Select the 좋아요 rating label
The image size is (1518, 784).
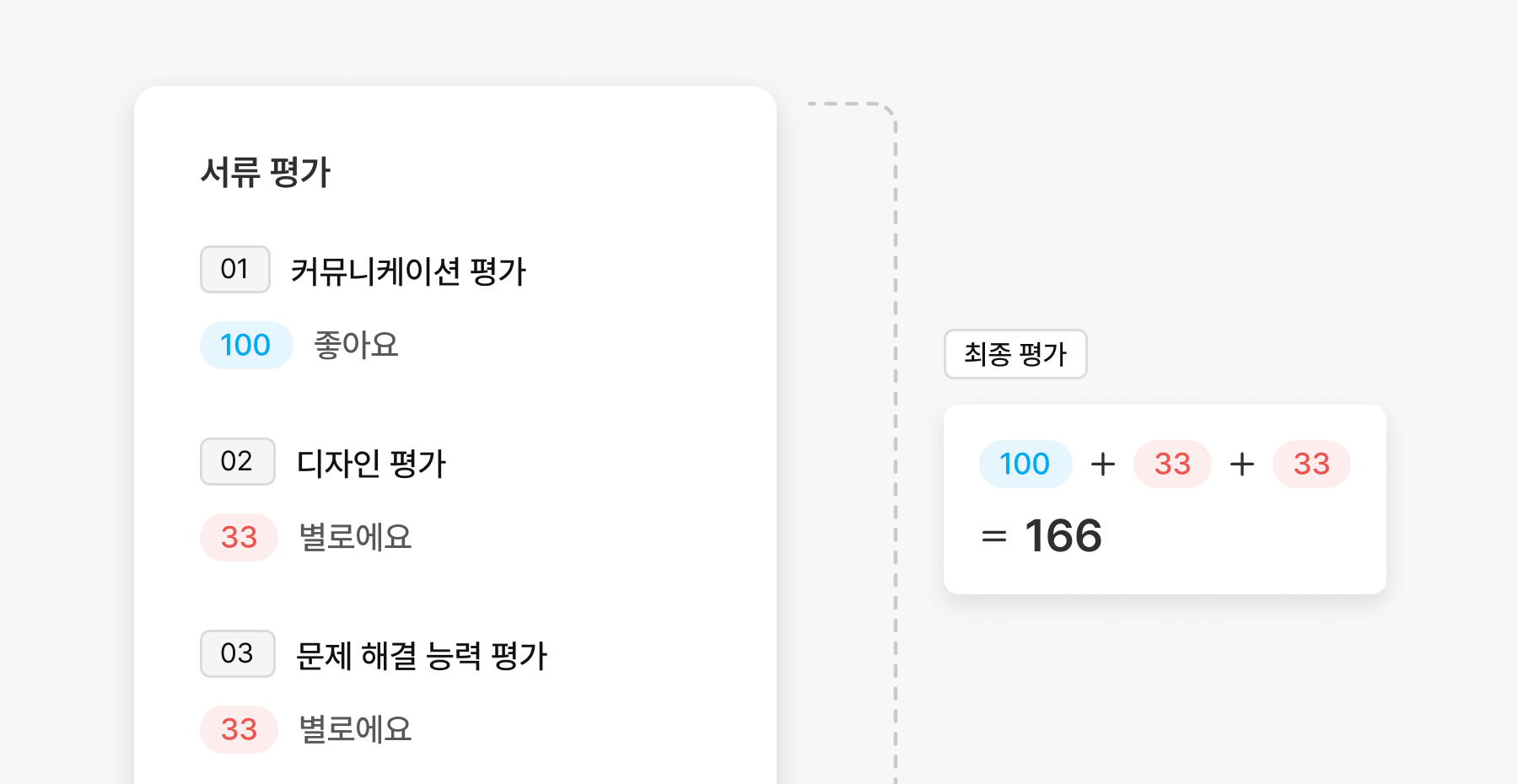356,345
